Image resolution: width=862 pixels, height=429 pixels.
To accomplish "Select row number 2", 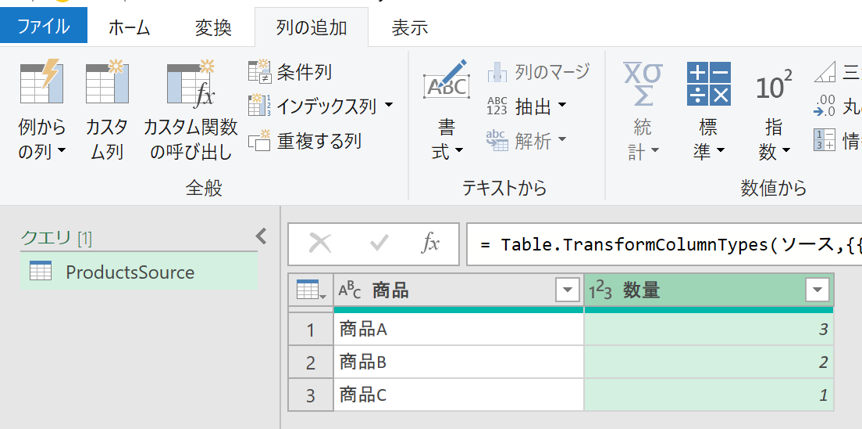I will pos(311,362).
